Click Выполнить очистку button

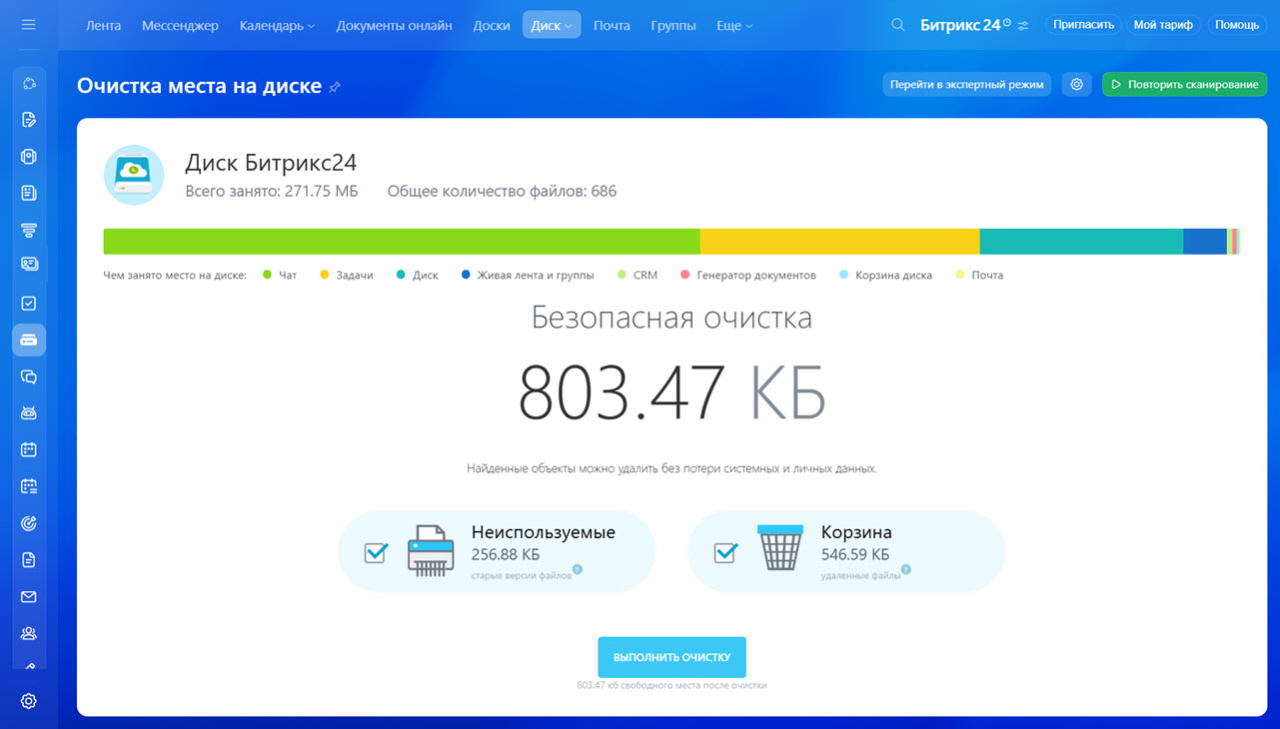pos(672,657)
